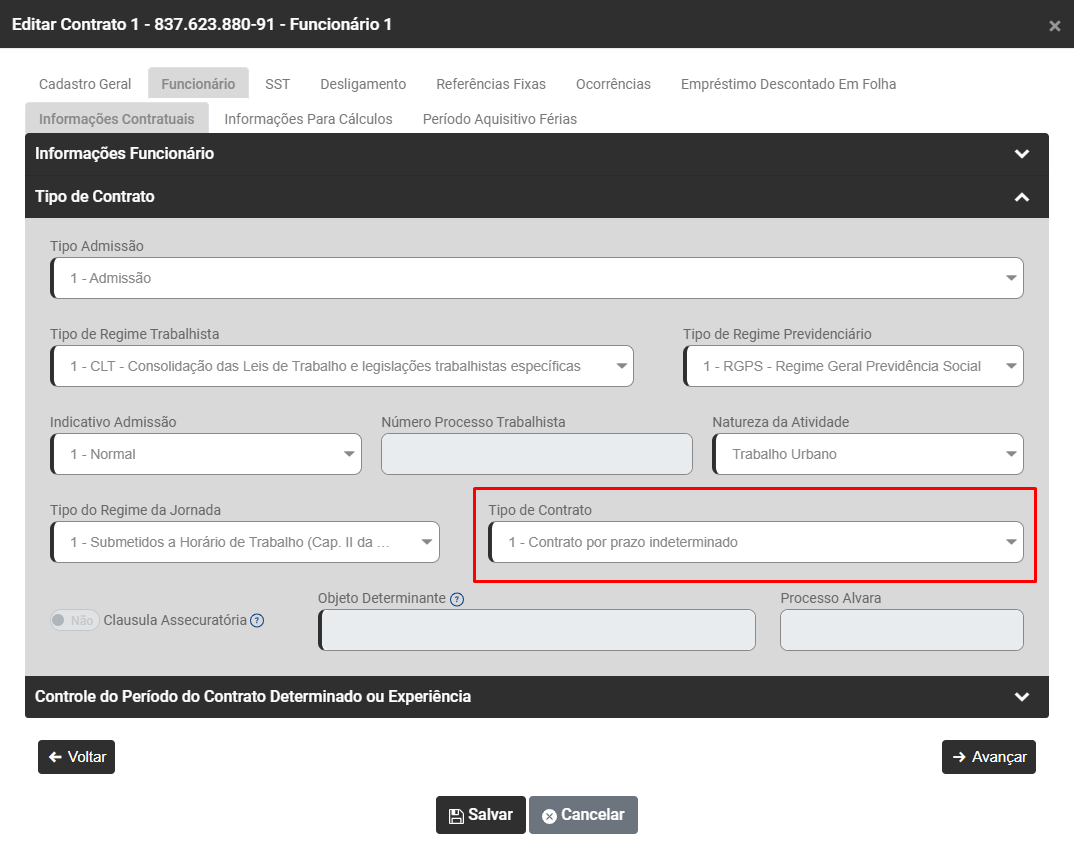Click the Voltar button
The width and height of the screenshot is (1074, 849).
click(x=77, y=757)
